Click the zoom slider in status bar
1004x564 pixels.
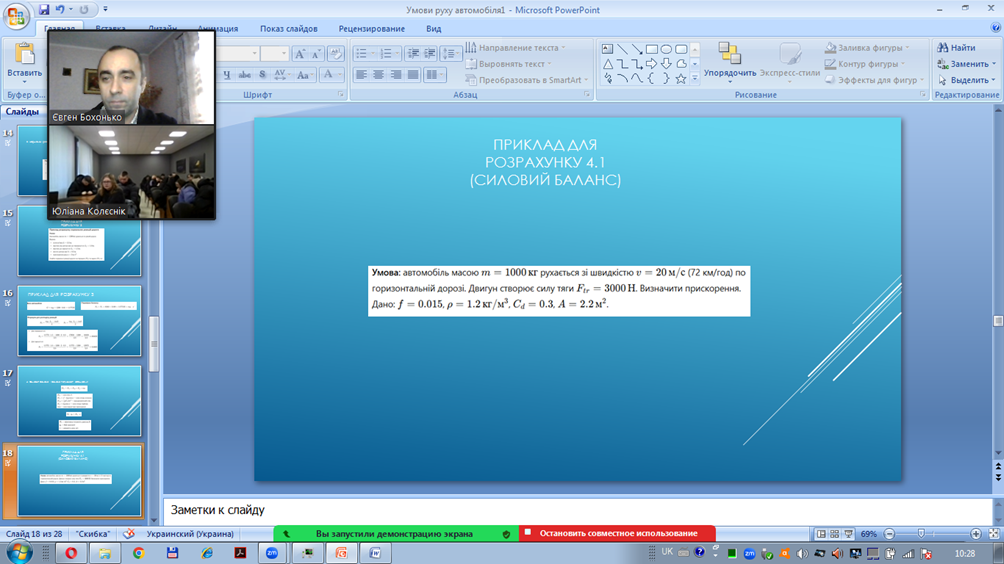point(921,534)
